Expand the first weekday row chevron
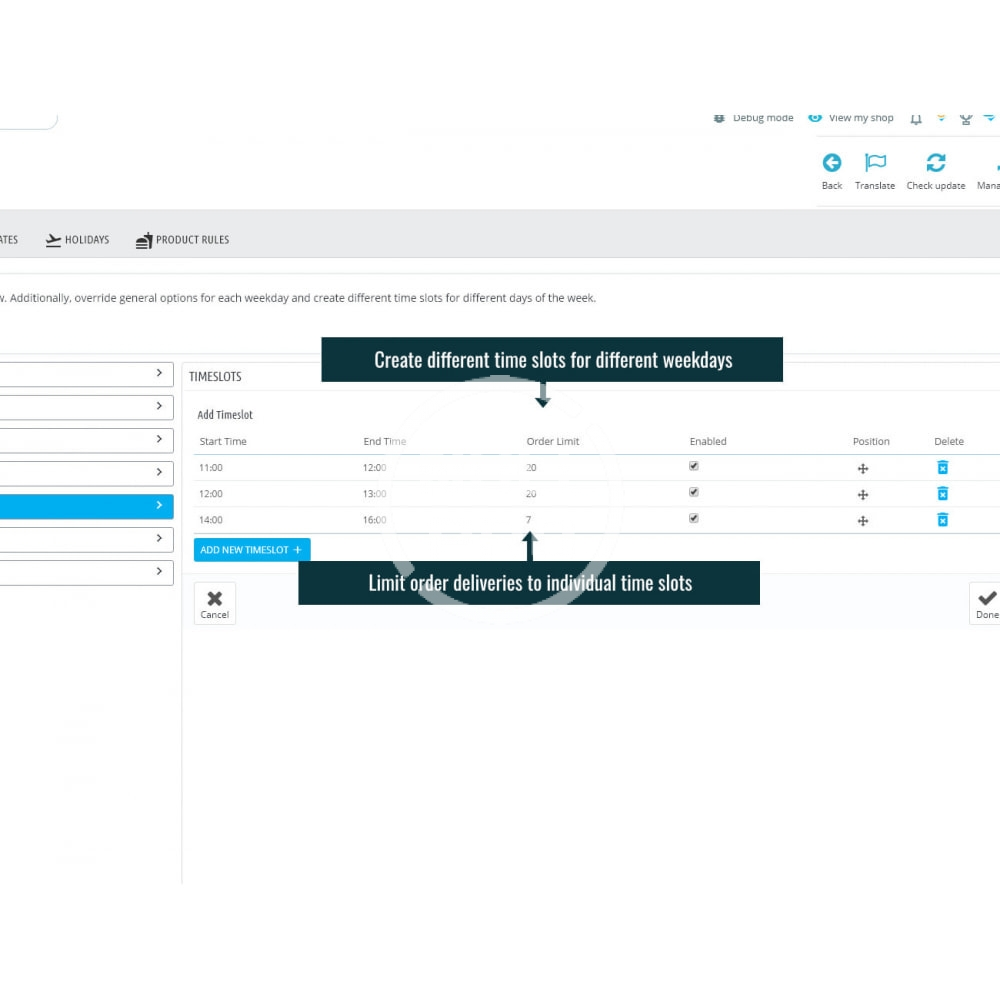The width and height of the screenshot is (1000, 1000). pyautogui.click(x=159, y=373)
